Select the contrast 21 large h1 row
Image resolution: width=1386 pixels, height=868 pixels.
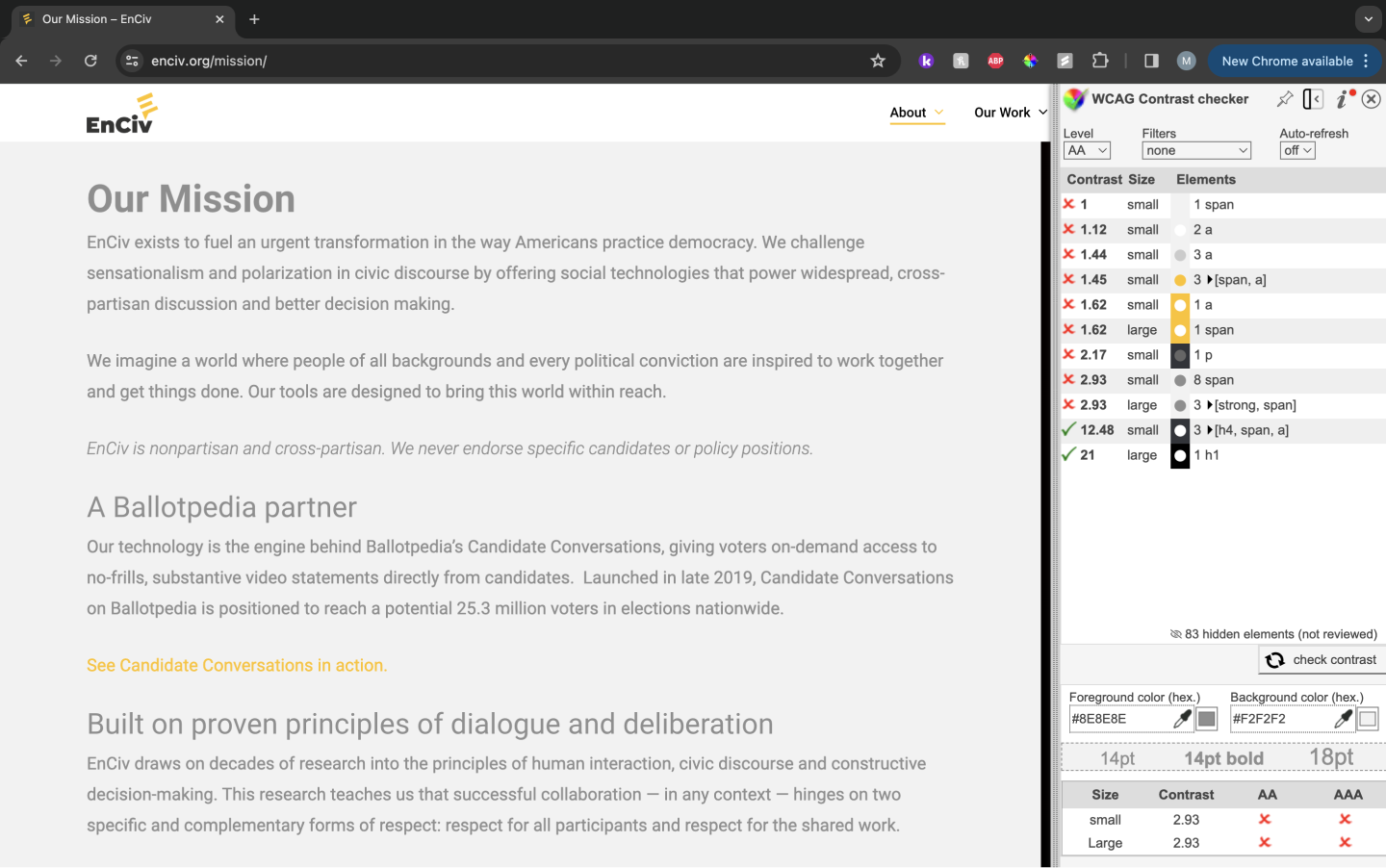tap(1222, 455)
